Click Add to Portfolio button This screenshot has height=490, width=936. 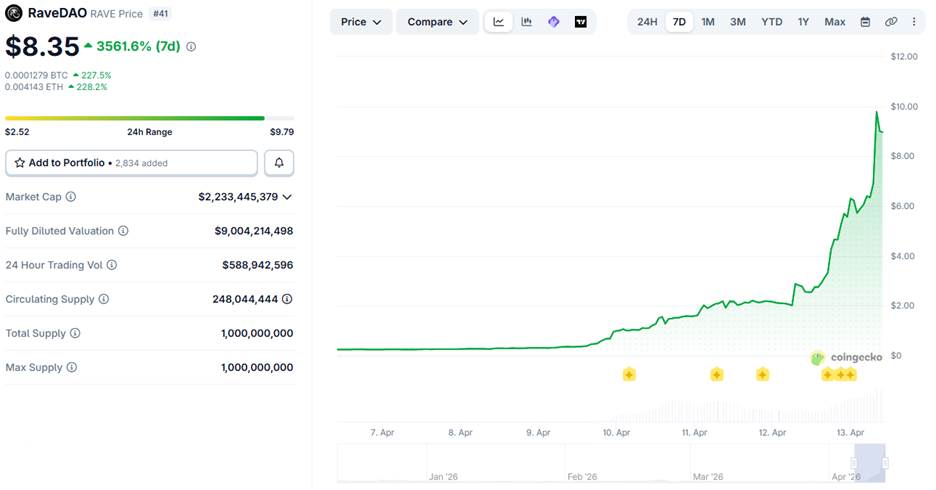(x=131, y=162)
